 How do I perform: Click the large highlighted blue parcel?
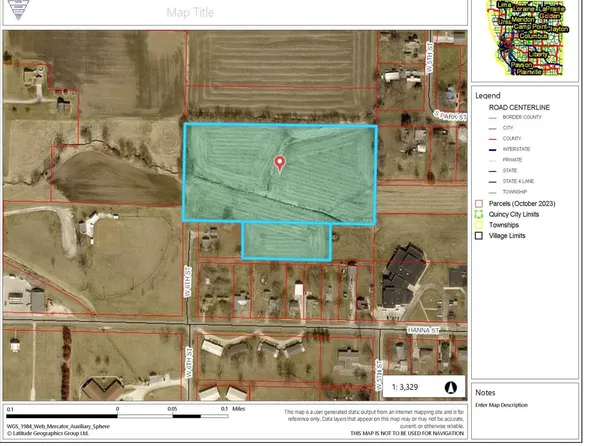coord(280,173)
